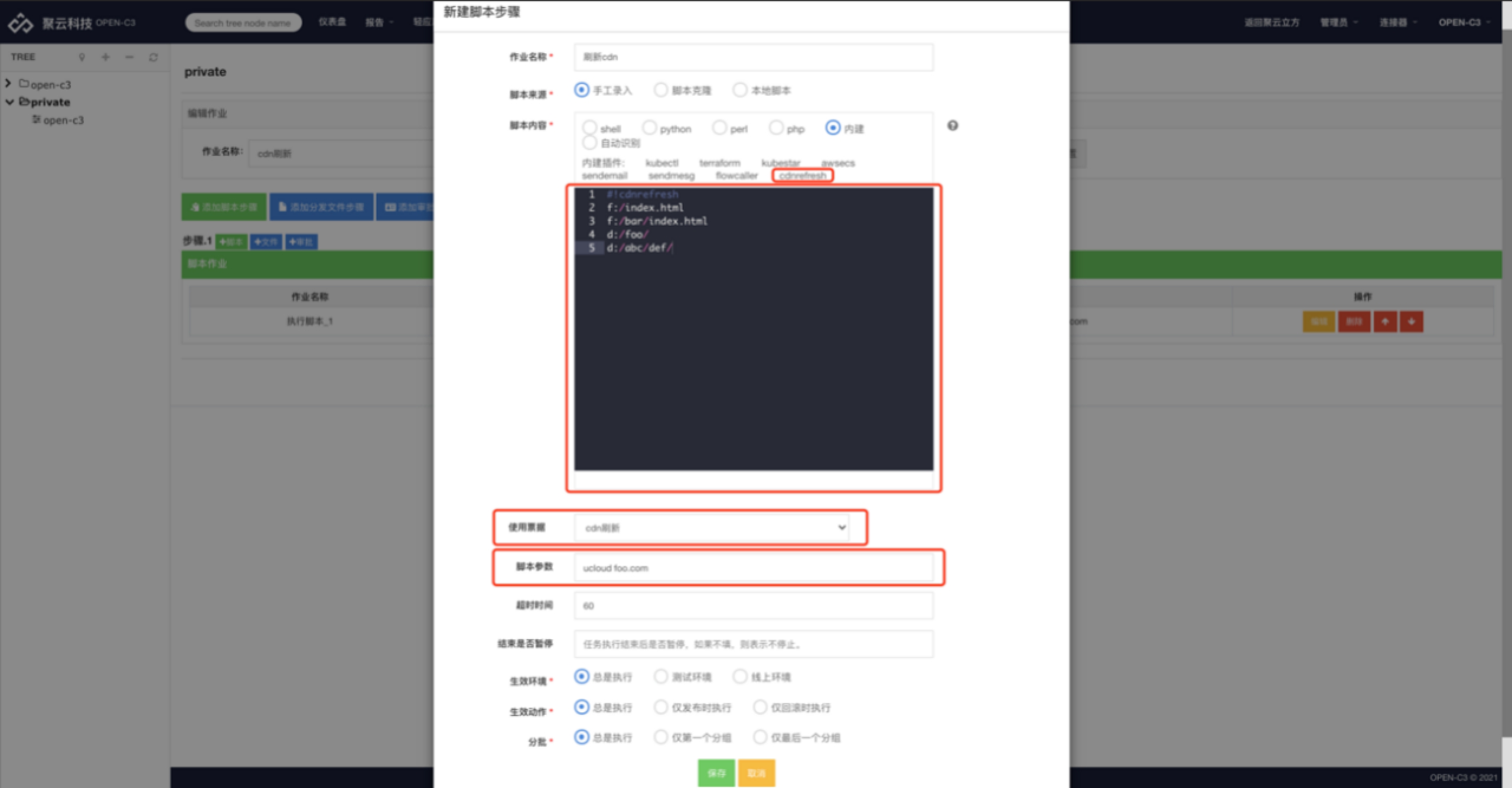1512x788 pixels.
Task: Select the 脚本克隆 script source radio
Action: click(x=660, y=90)
